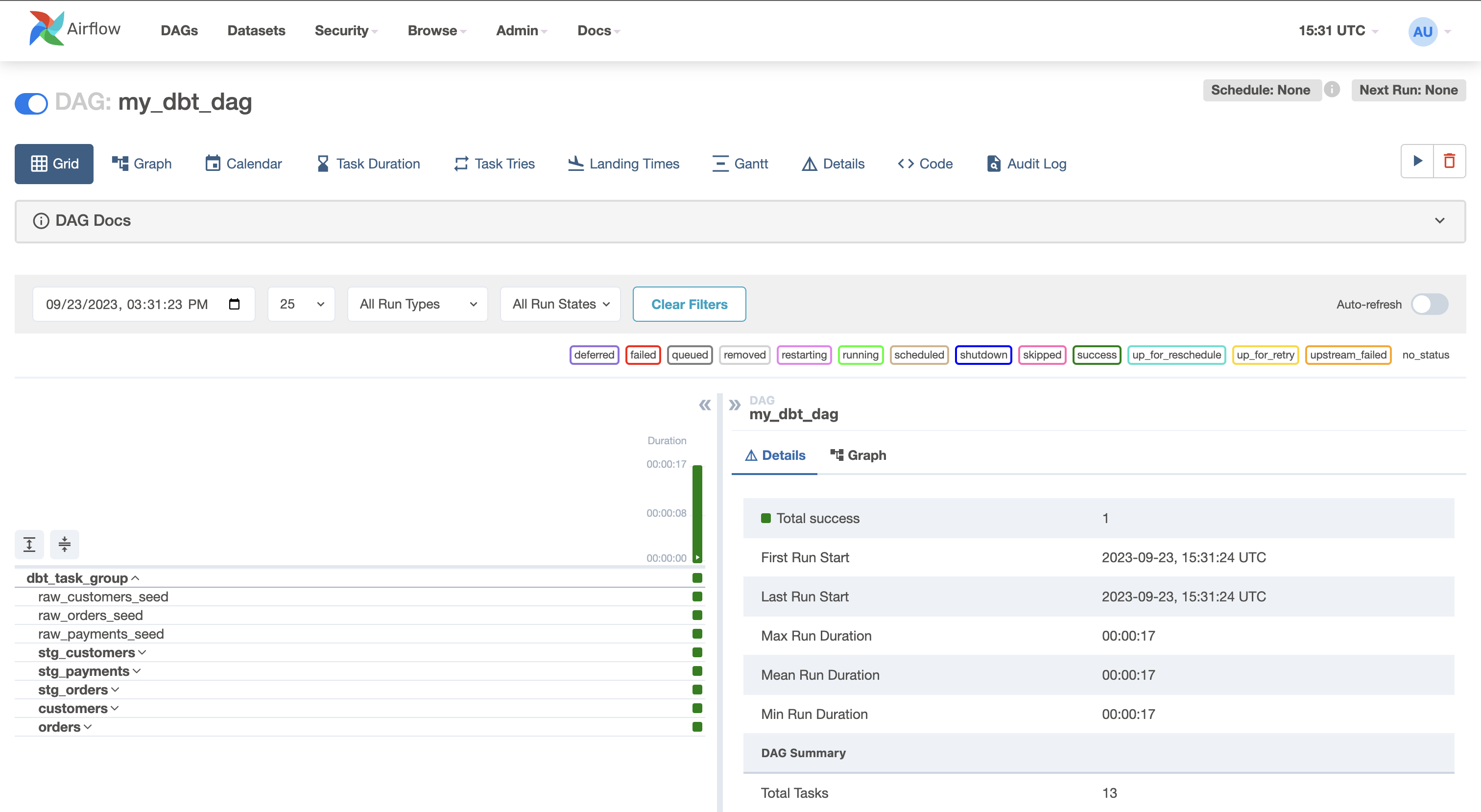
Task: Select the raw_orders_seed task status square
Action: [697, 615]
